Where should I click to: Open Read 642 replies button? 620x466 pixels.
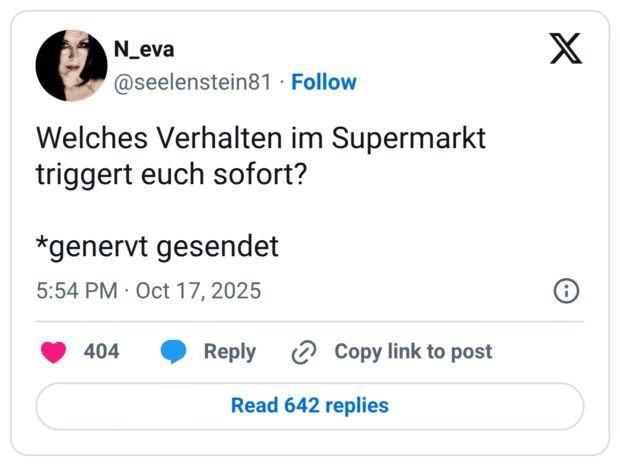309,406
